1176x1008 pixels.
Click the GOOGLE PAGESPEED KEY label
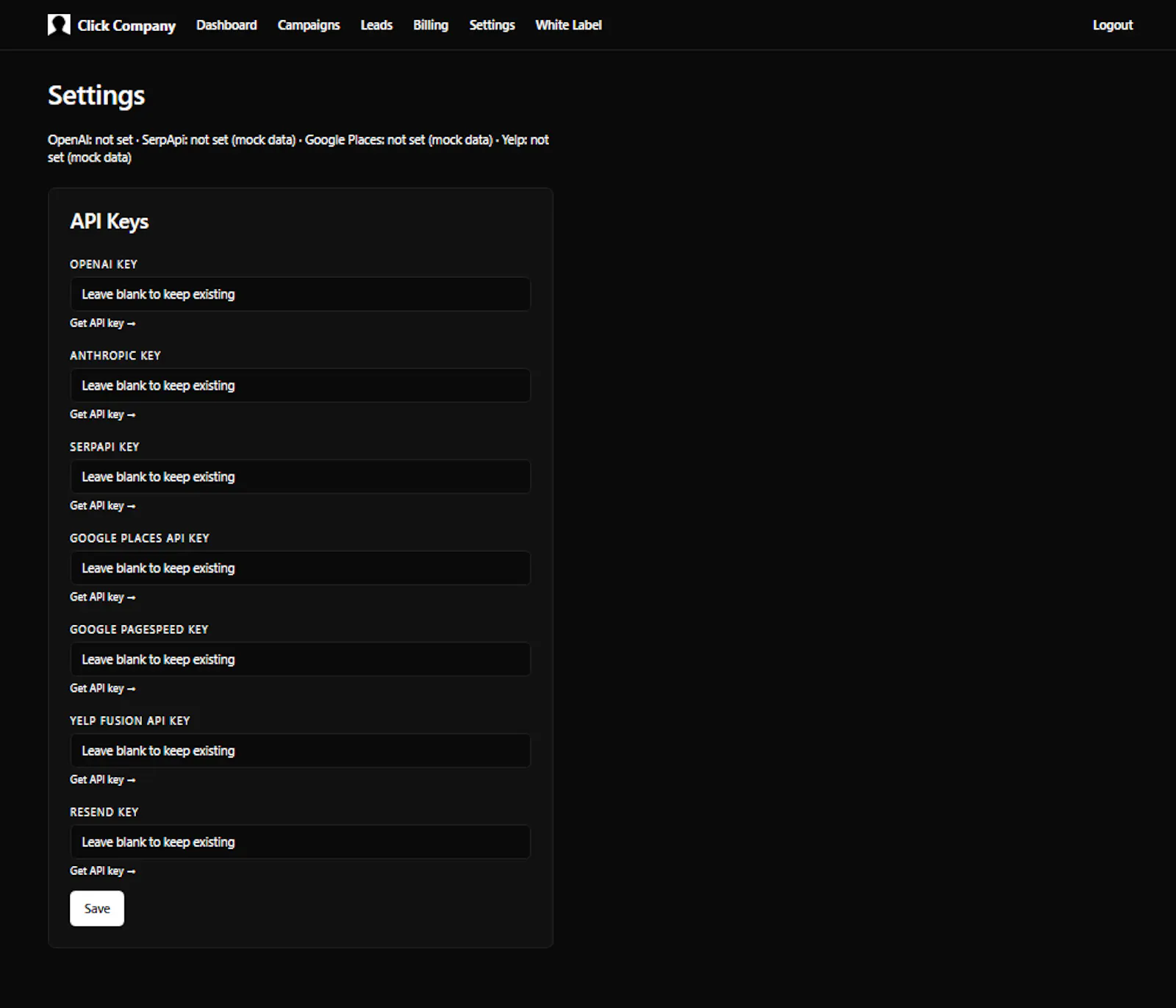coord(139,629)
